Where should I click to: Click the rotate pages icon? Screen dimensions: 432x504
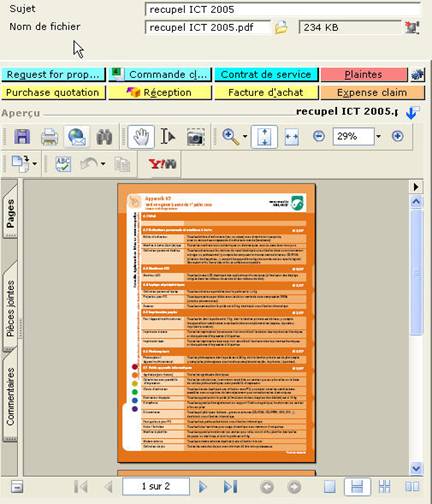(21, 164)
